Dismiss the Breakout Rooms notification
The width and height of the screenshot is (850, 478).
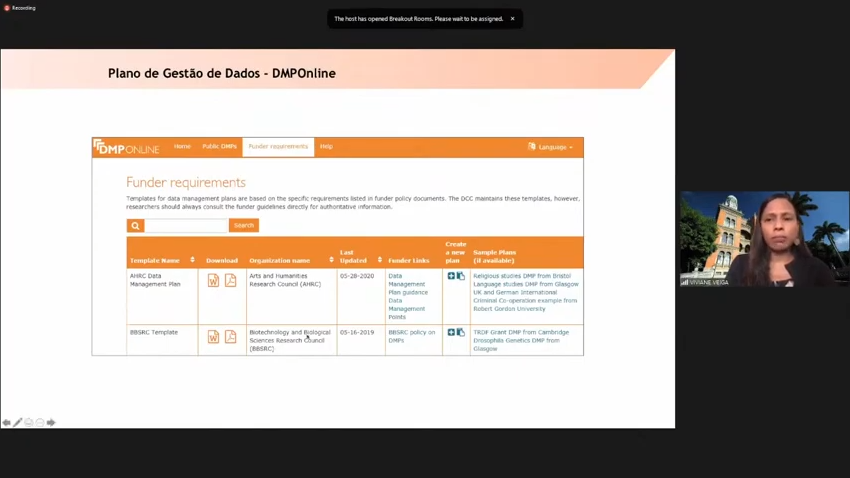(513, 19)
